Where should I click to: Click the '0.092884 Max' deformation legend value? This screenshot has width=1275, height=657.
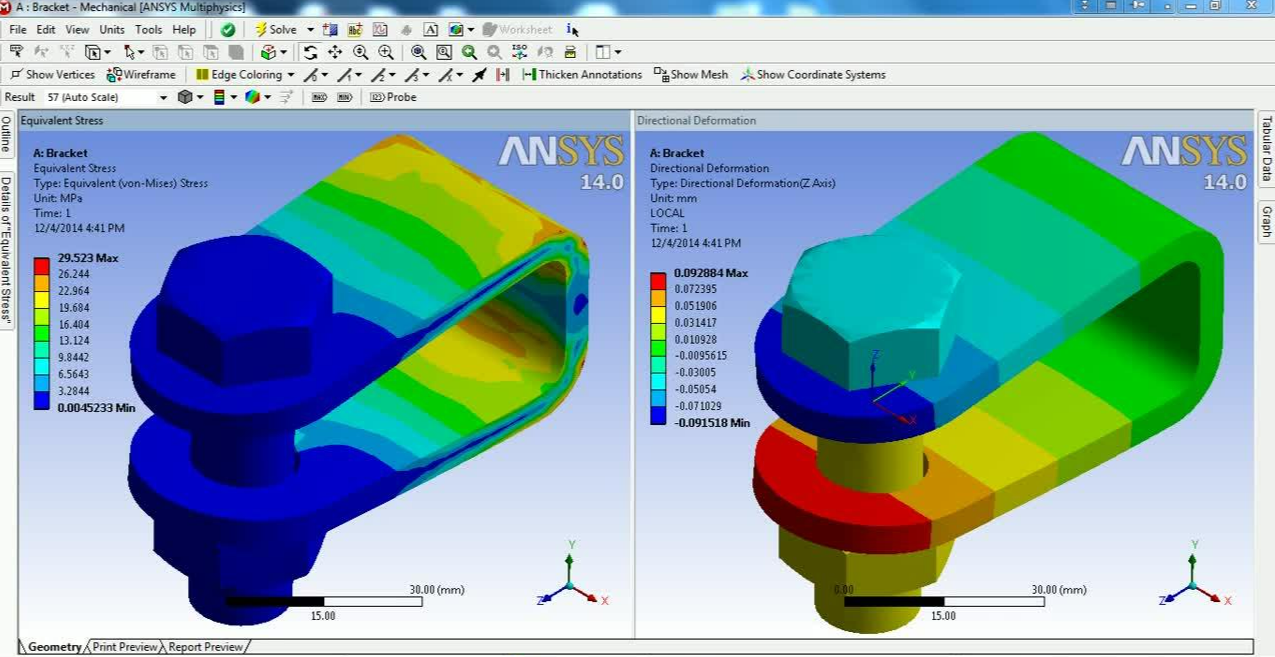[711, 273]
